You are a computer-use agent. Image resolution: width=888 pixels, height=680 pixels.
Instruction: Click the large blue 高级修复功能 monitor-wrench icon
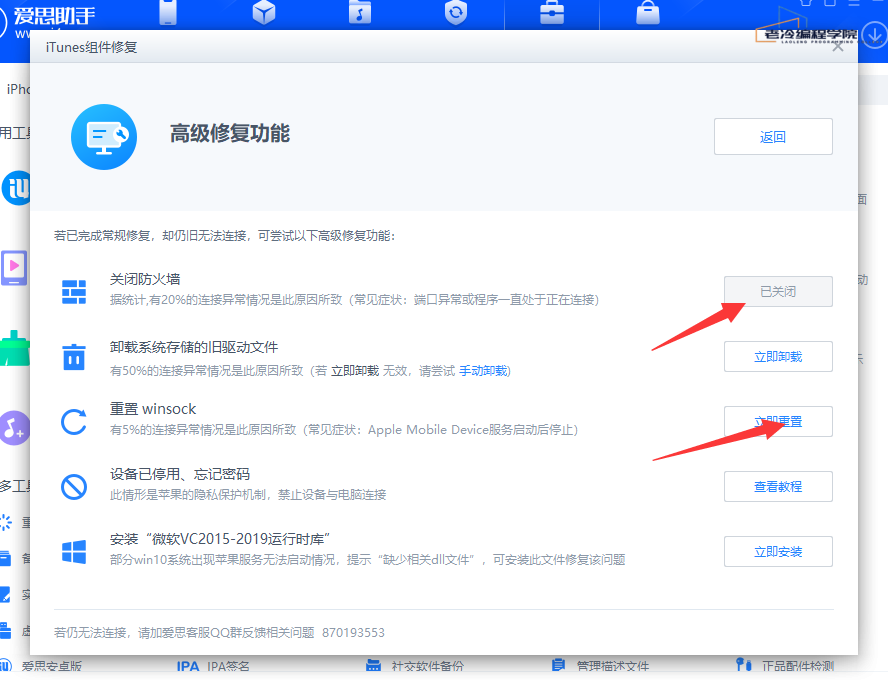click(x=104, y=136)
